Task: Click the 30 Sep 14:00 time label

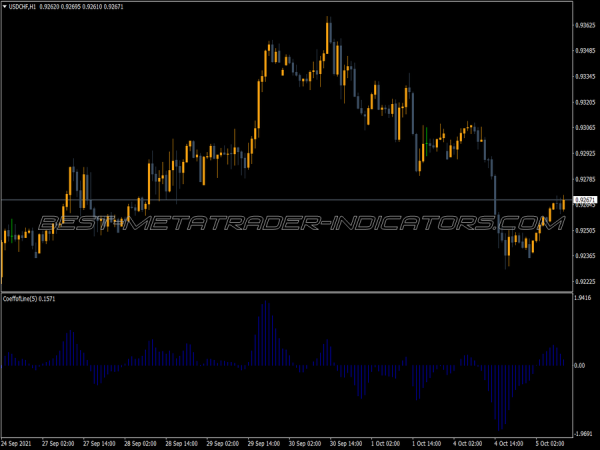Action: pyautogui.click(x=346, y=444)
